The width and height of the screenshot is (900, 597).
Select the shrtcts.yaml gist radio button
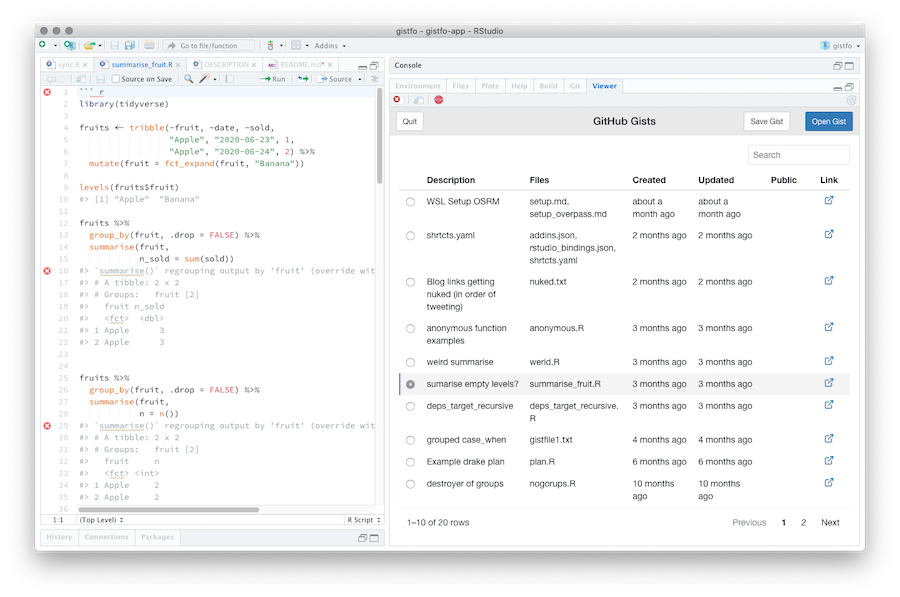410,236
